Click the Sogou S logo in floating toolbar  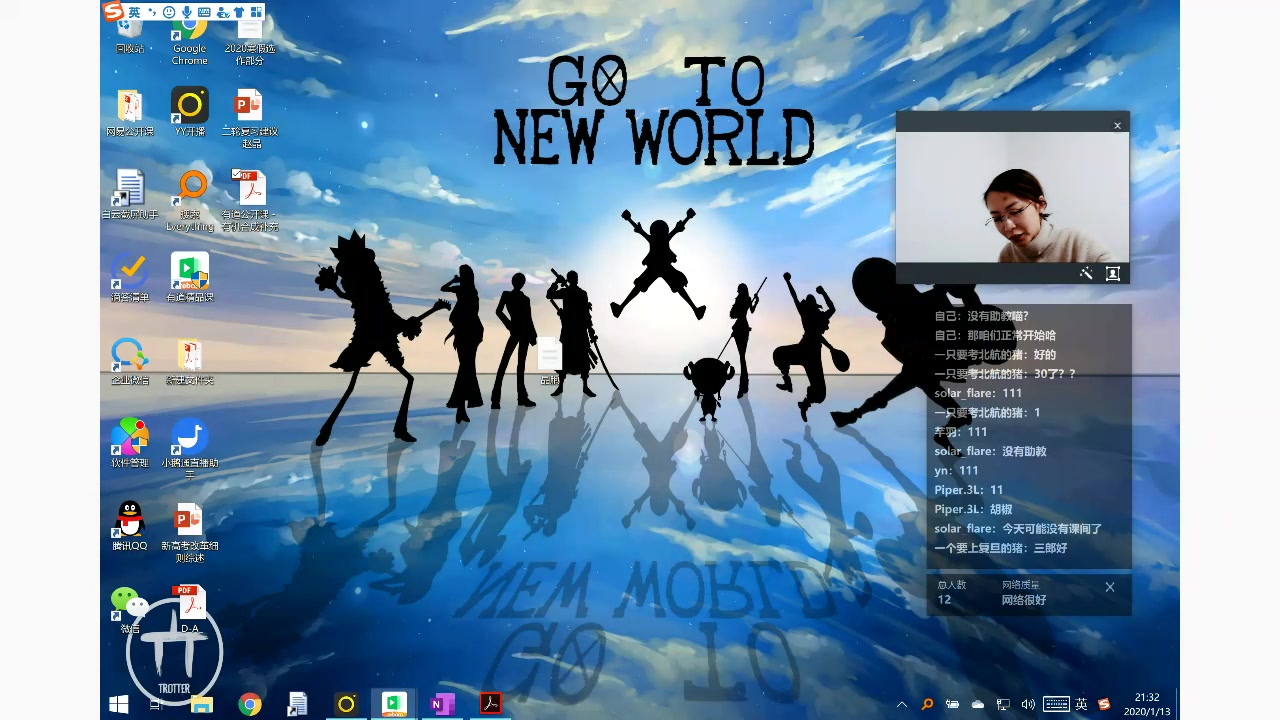(x=113, y=12)
